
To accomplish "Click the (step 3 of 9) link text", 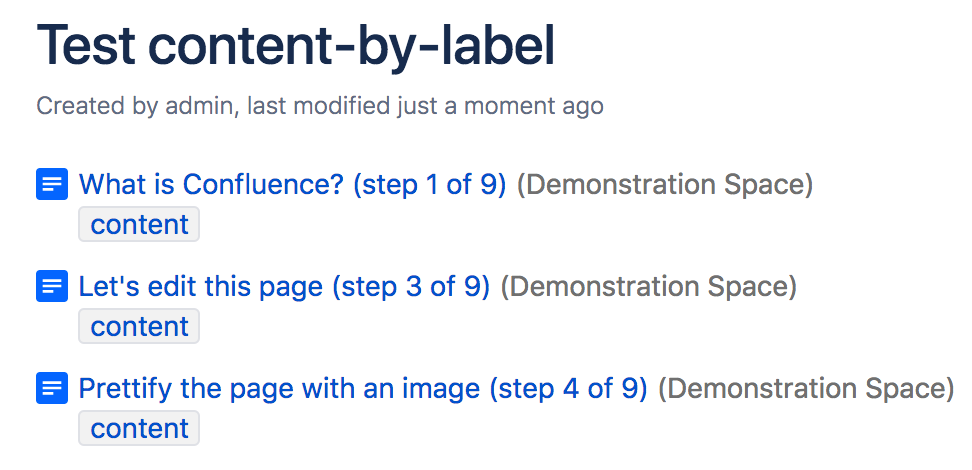I will tap(411, 286).
